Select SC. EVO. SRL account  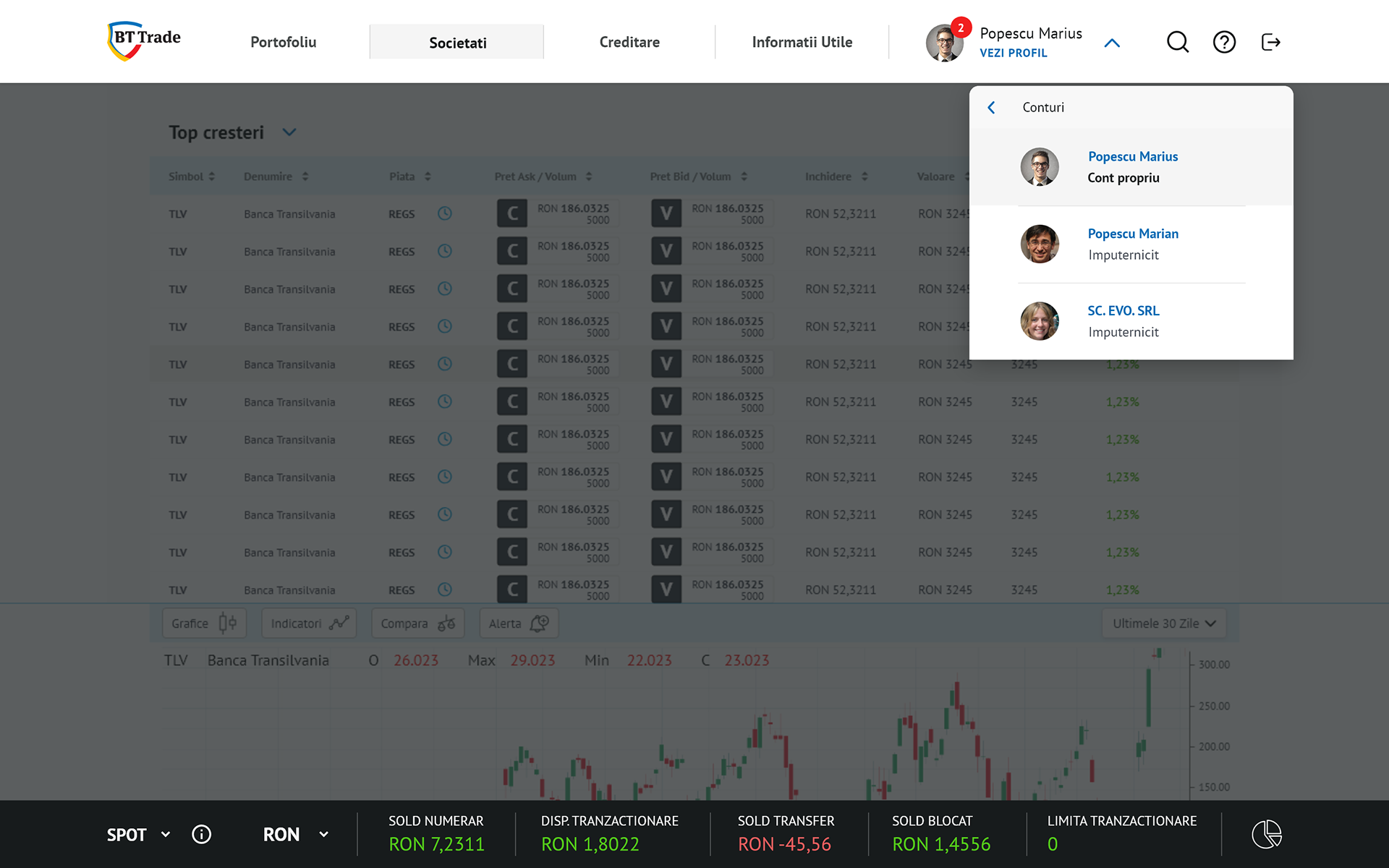(1131, 321)
